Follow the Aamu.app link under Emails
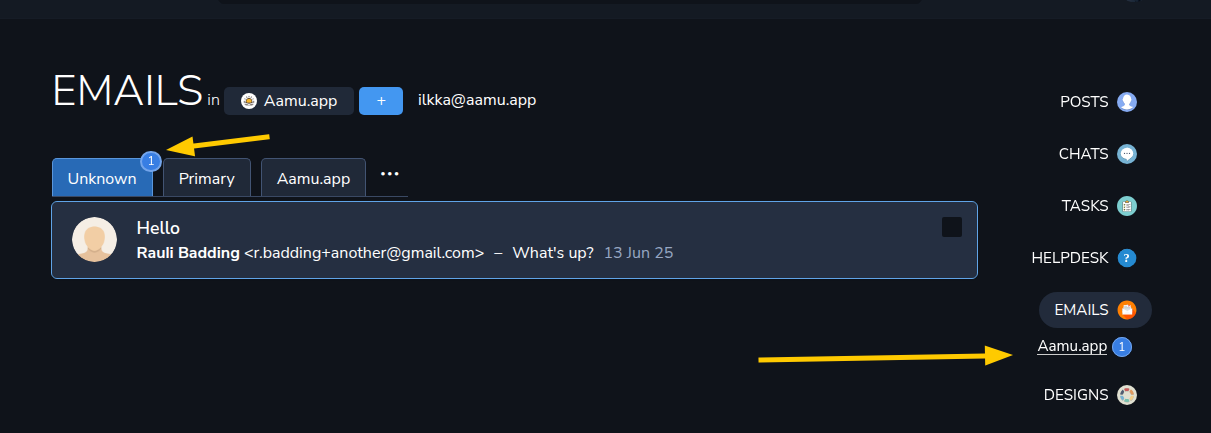1211x433 pixels. tap(1072, 347)
